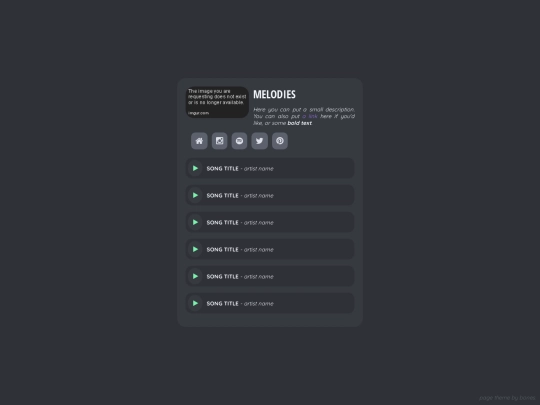Viewport: 540px width, 405px height.
Task: Open 'page theme by bones' credit link
Action: point(507,398)
